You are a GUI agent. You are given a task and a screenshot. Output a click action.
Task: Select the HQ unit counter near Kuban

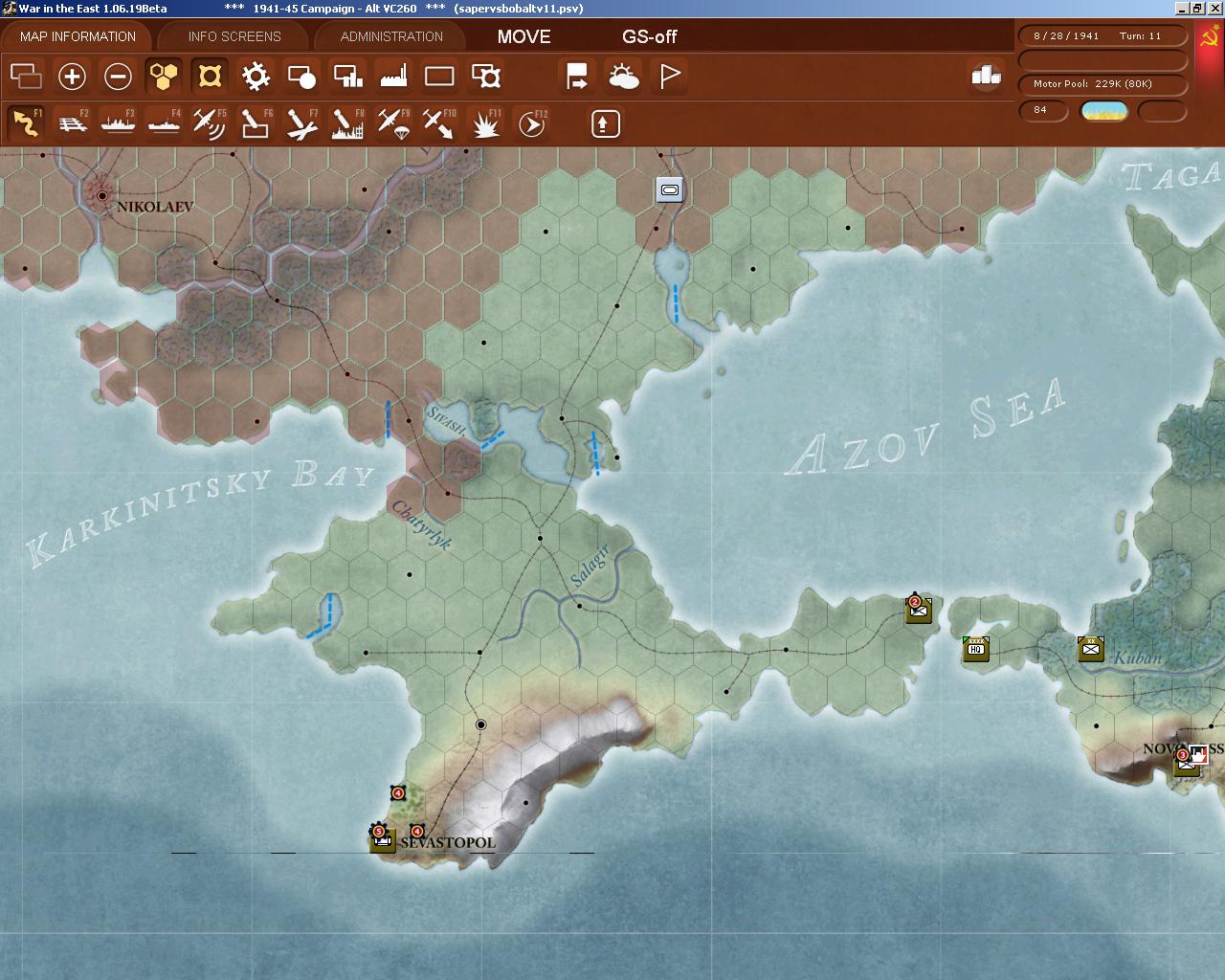[975, 648]
